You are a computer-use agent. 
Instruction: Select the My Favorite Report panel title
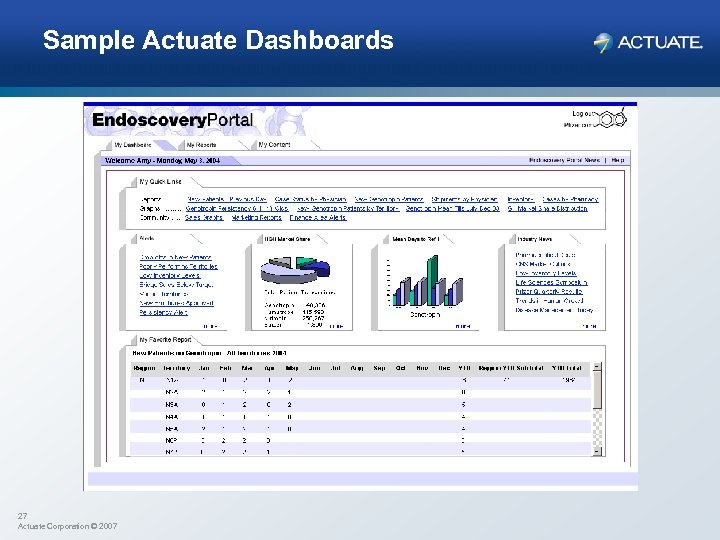165,340
